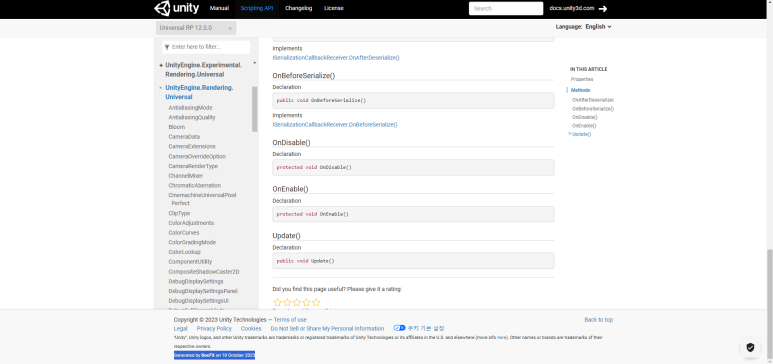Image resolution: width=773 pixels, height=364 pixels.
Task: Open the Legal footer link
Action: click(x=180, y=328)
